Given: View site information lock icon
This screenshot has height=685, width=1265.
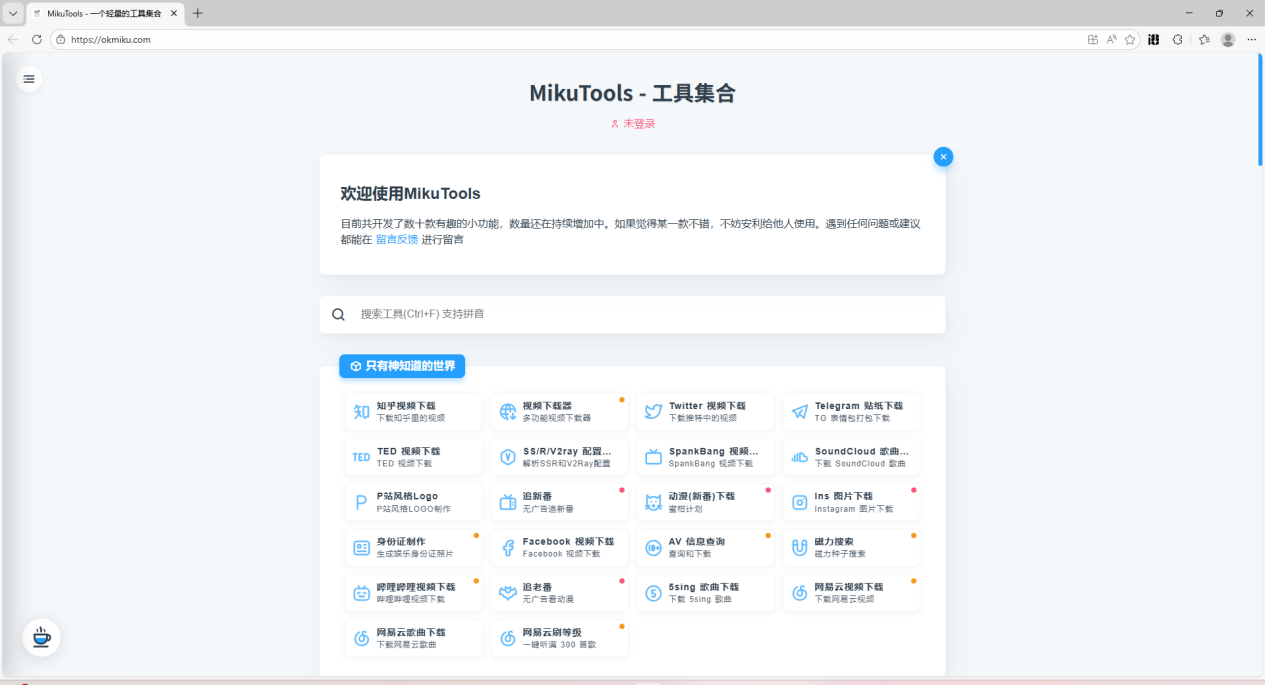Looking at the screenshot, I should (x=60, y=40).
